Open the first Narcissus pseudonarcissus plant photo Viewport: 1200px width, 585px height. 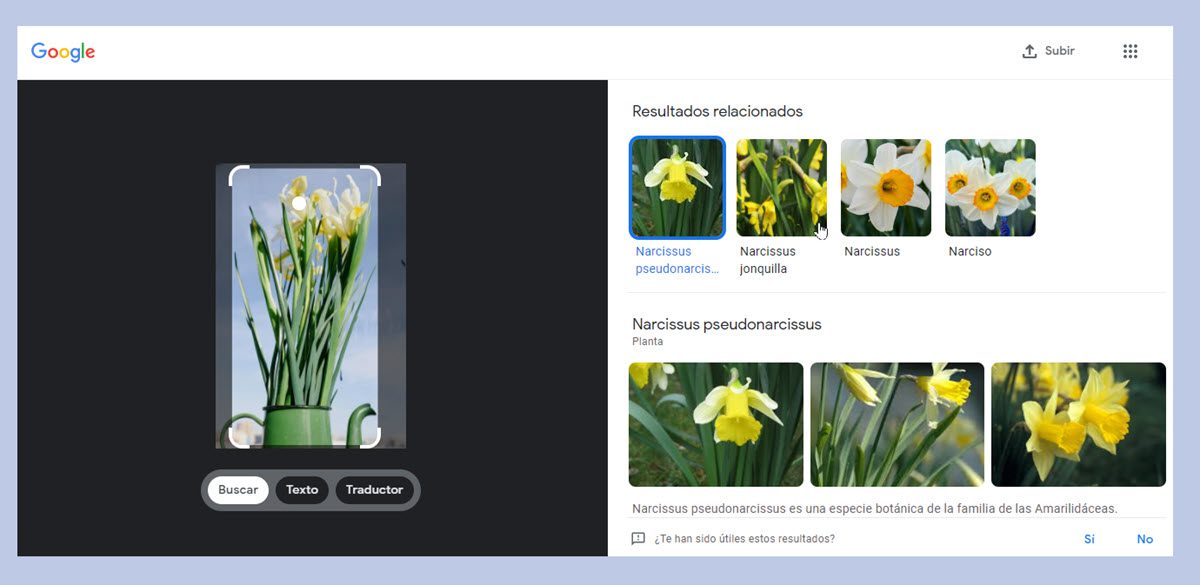(716, 424)
